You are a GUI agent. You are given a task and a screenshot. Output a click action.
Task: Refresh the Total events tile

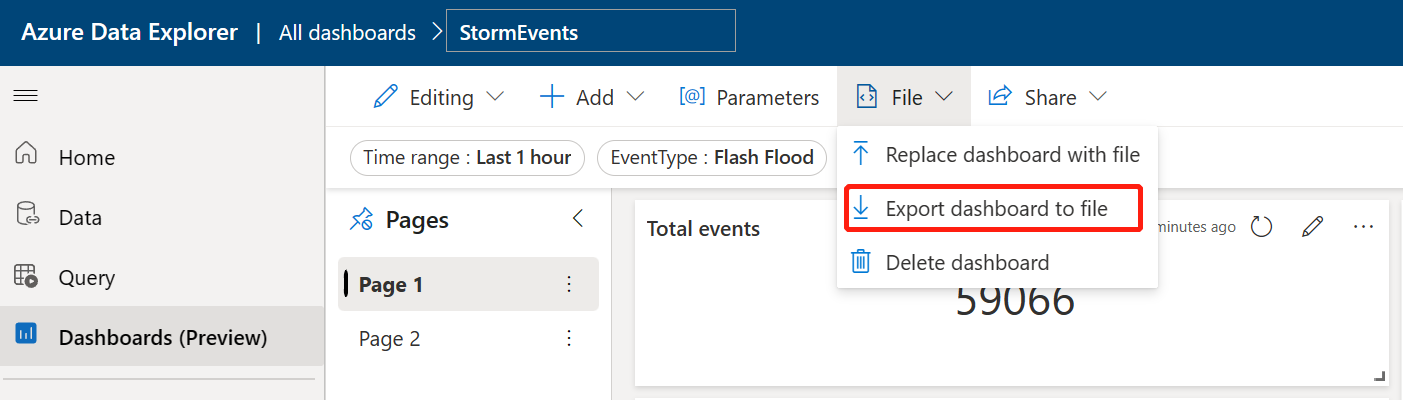point(1262,227)
